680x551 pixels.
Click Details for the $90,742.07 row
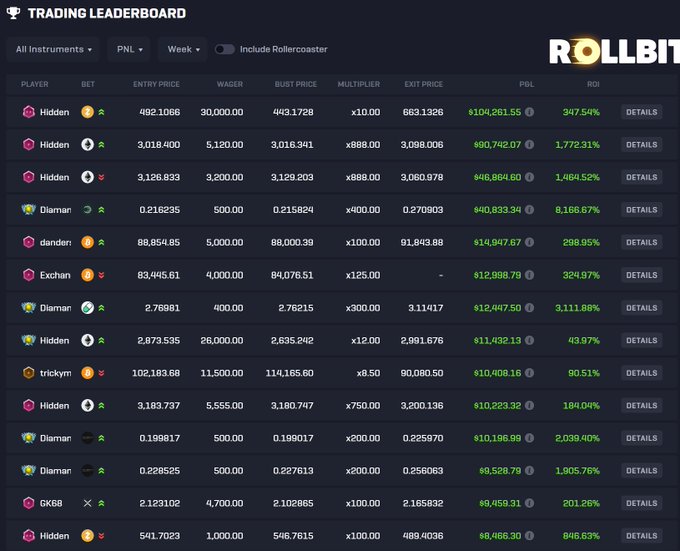coord(641,145)
